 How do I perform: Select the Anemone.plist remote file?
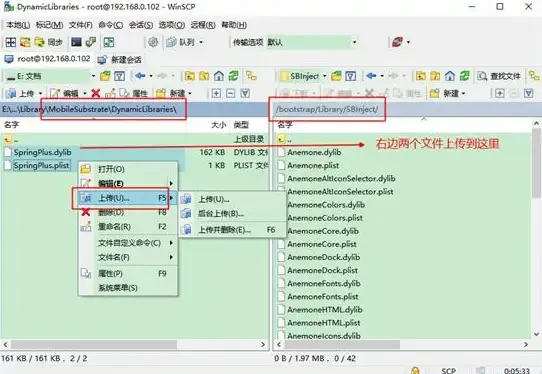(x=313, y=166)
